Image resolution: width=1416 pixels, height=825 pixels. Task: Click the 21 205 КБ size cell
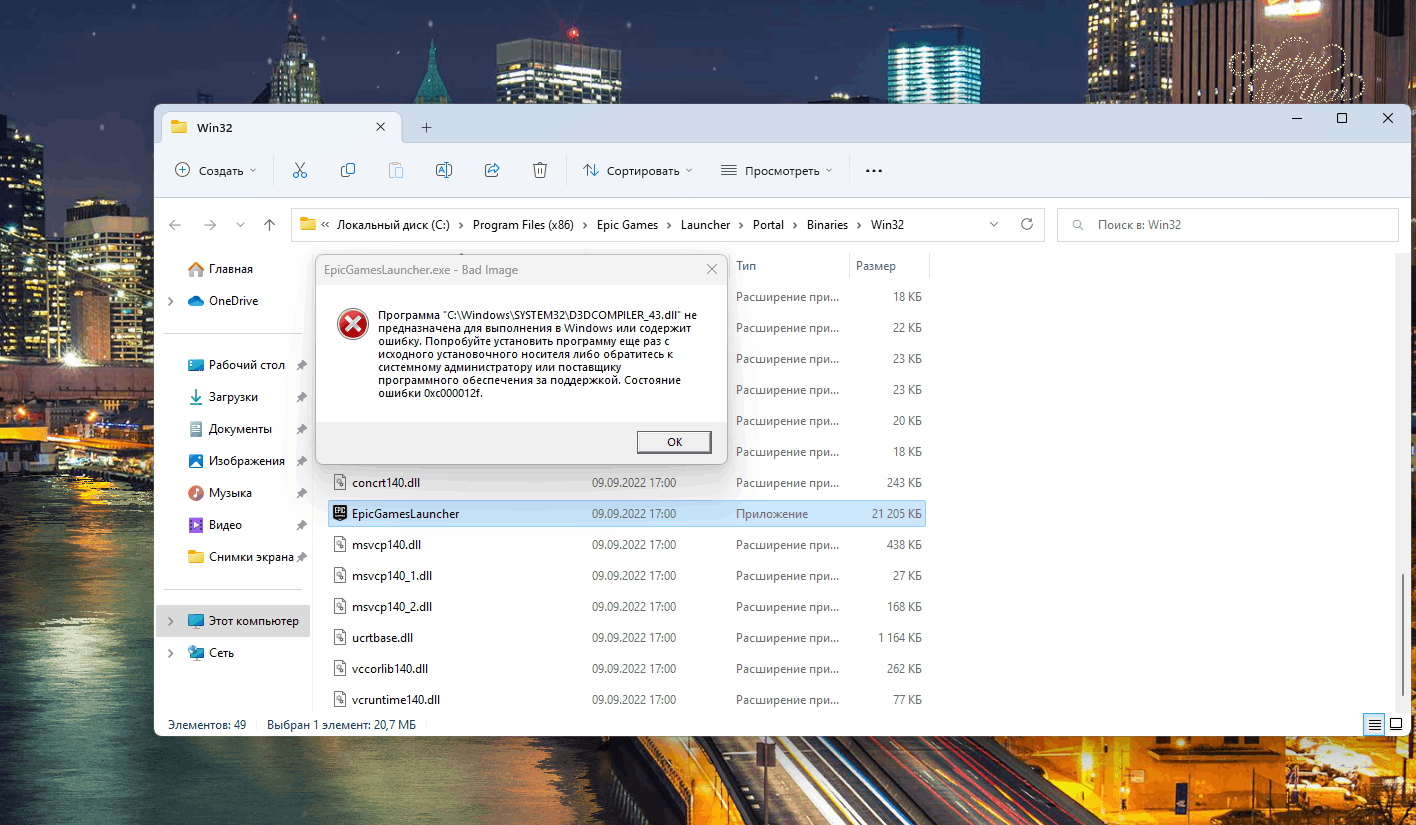pos(896,514)
